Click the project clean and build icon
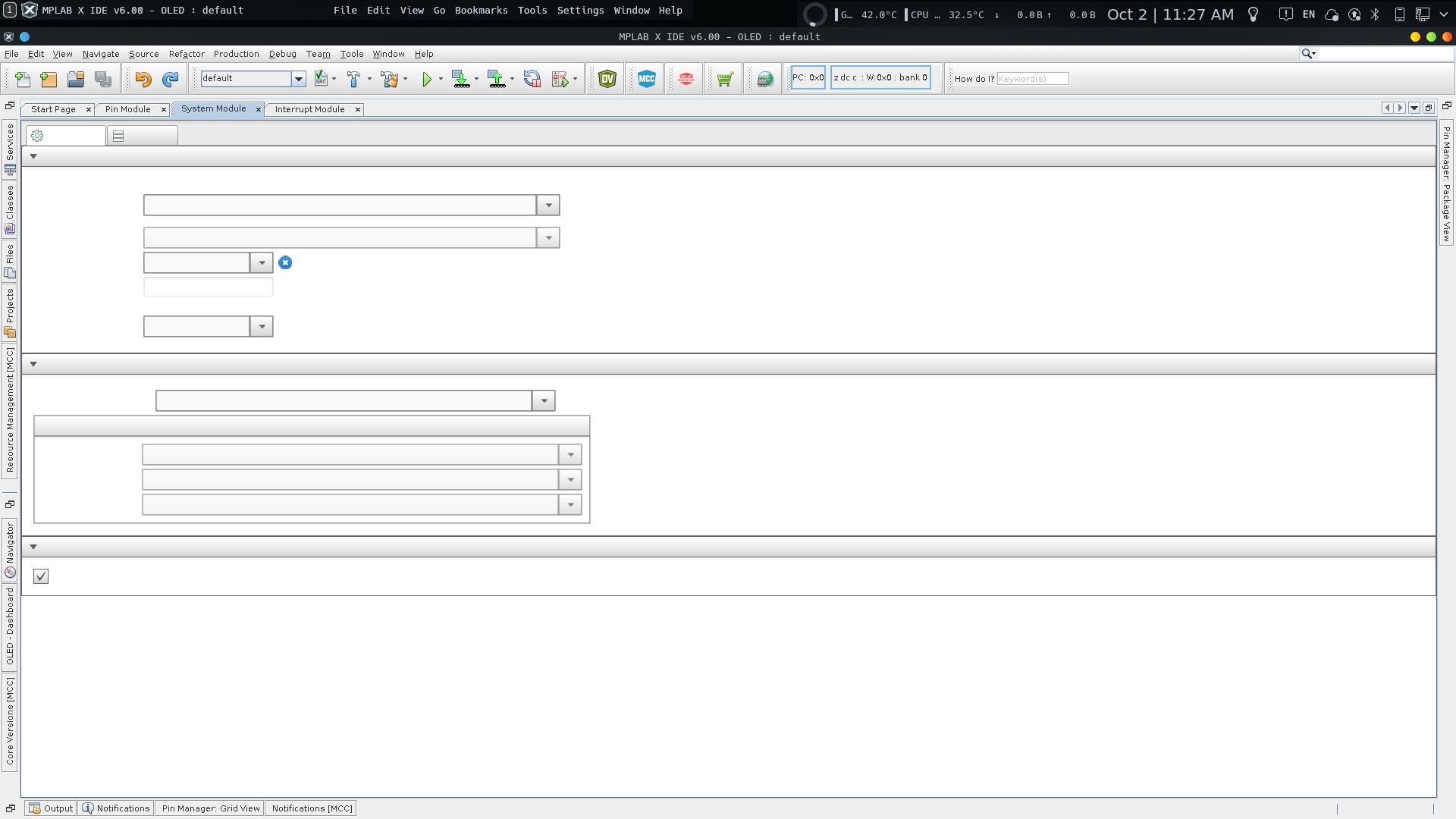The height and width of the screenshot is (819, 1456). tap(390, 78)
